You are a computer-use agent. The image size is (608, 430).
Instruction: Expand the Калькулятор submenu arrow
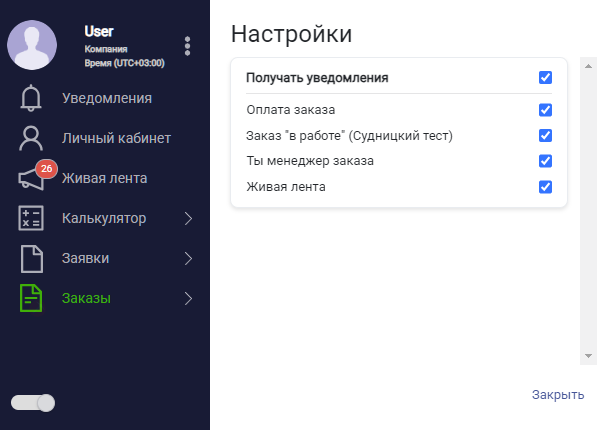[x=188, y=218]
